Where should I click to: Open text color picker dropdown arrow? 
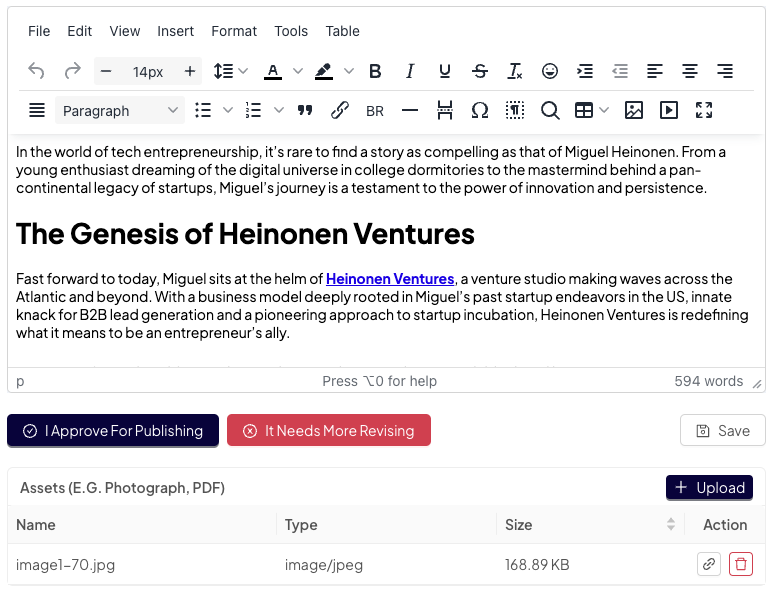click(298, 71)
